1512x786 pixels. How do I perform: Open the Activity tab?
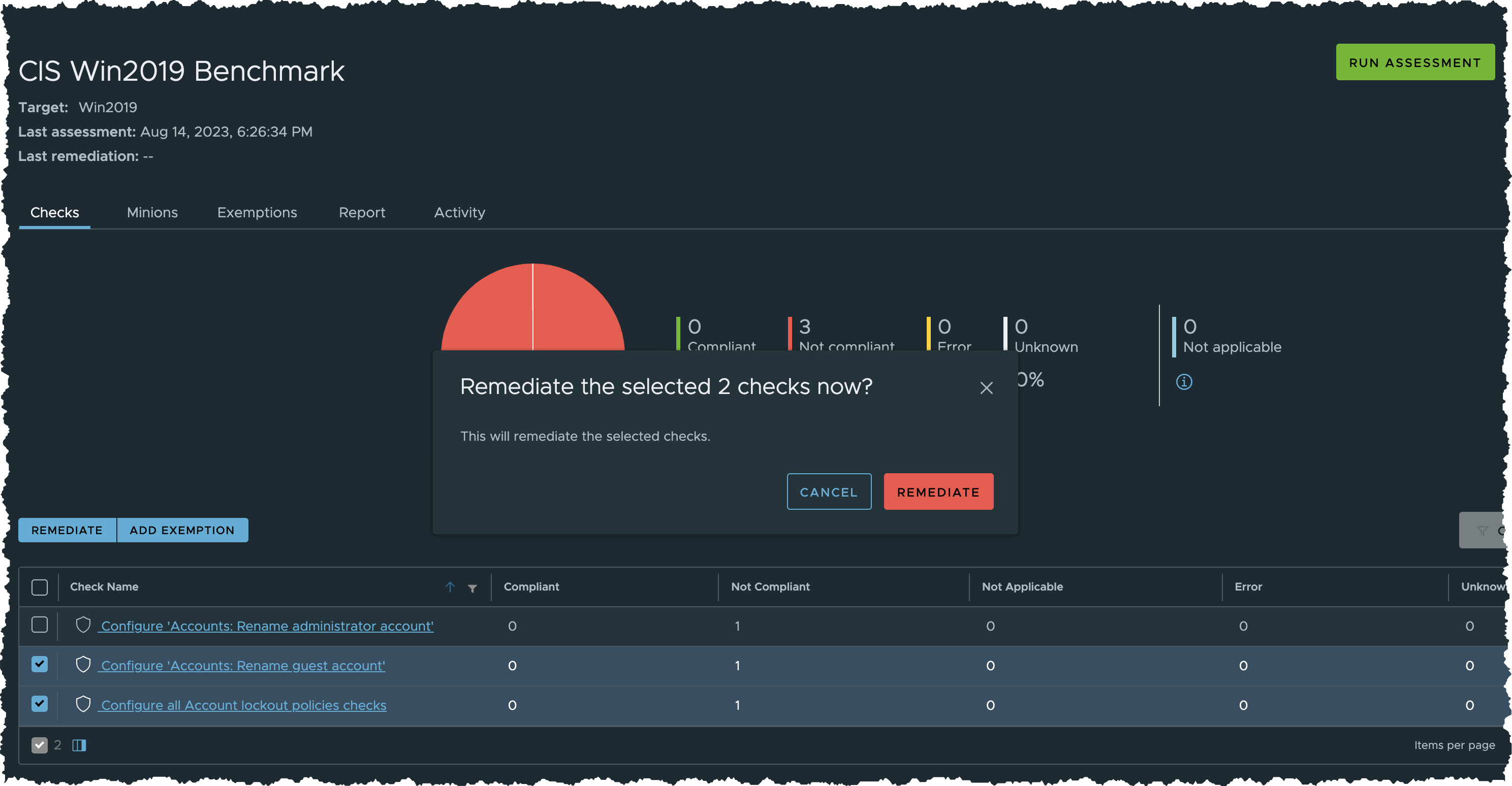[460, 212]
